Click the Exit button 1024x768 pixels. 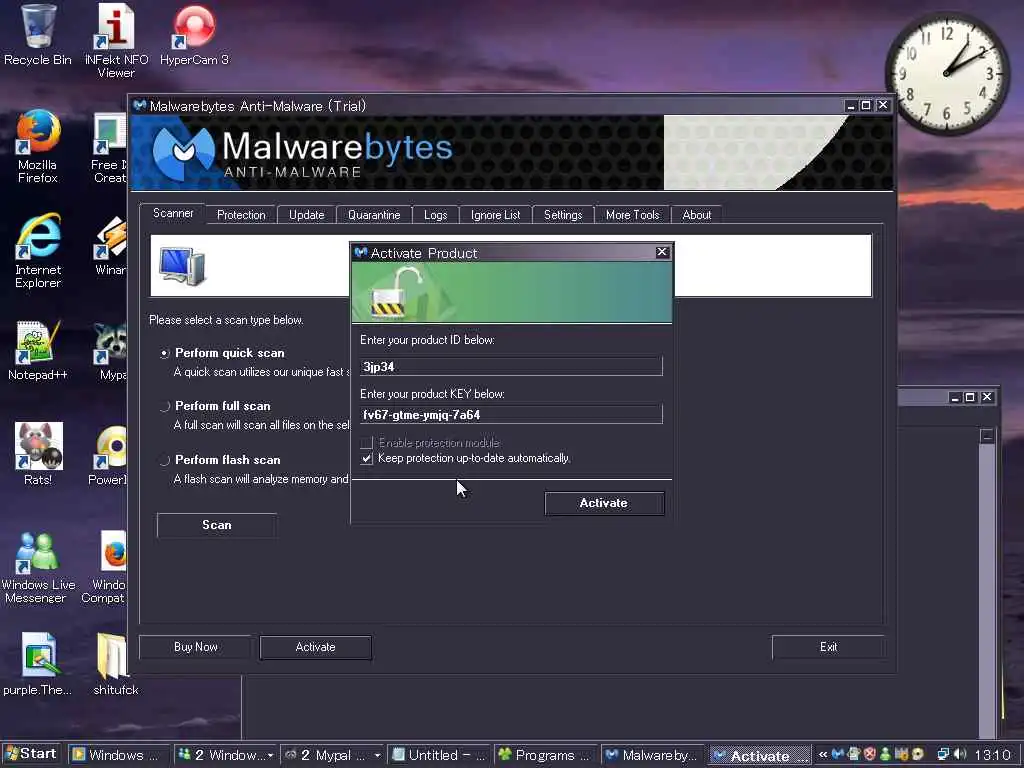click(828, 647)
